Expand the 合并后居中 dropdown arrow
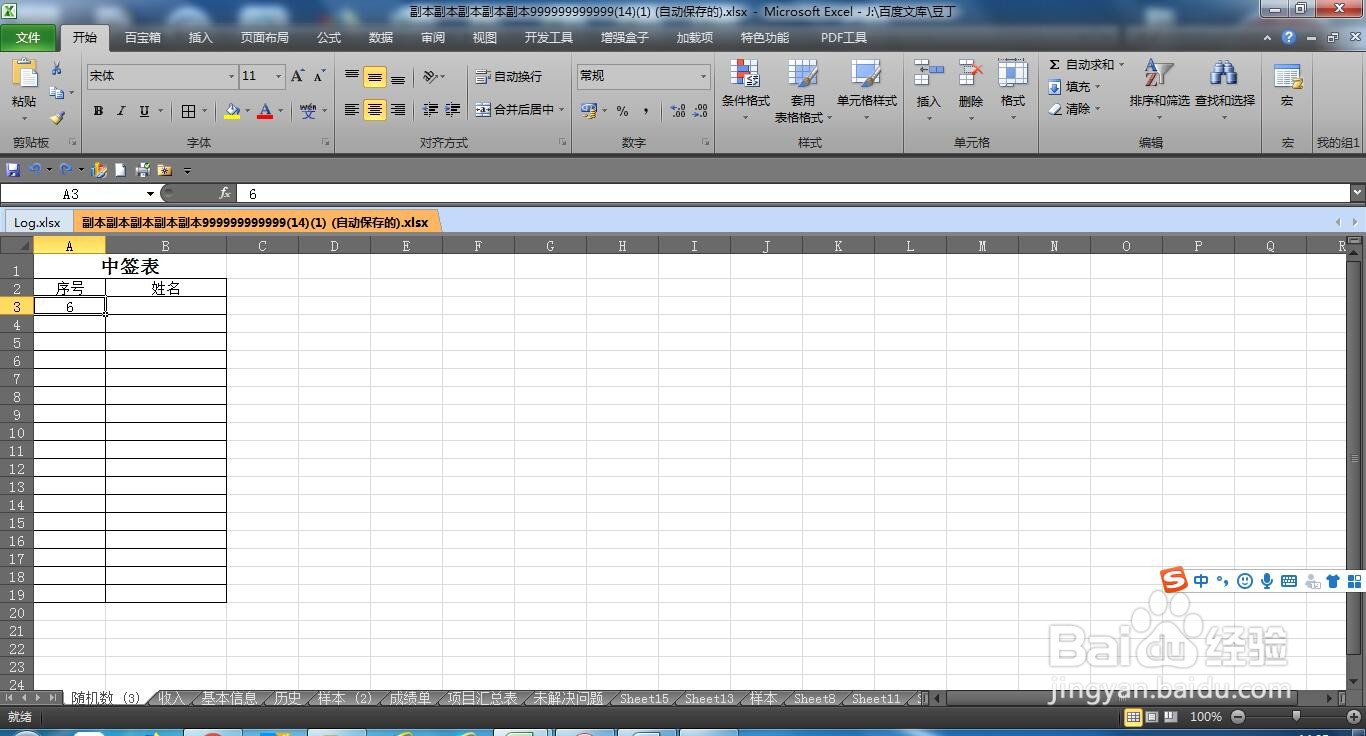 [x=562, y=110]
